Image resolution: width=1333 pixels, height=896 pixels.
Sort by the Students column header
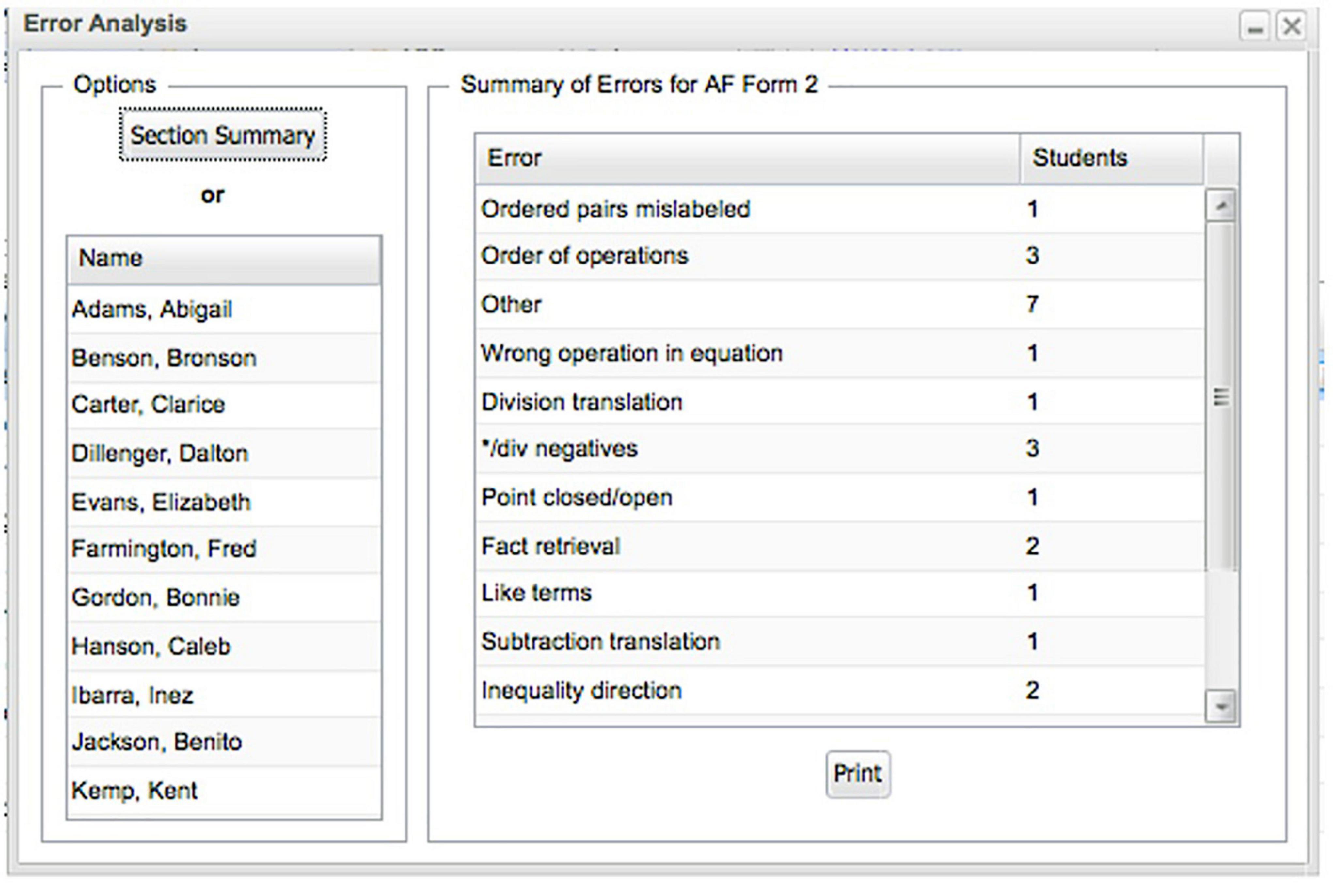coord(1111,159)
